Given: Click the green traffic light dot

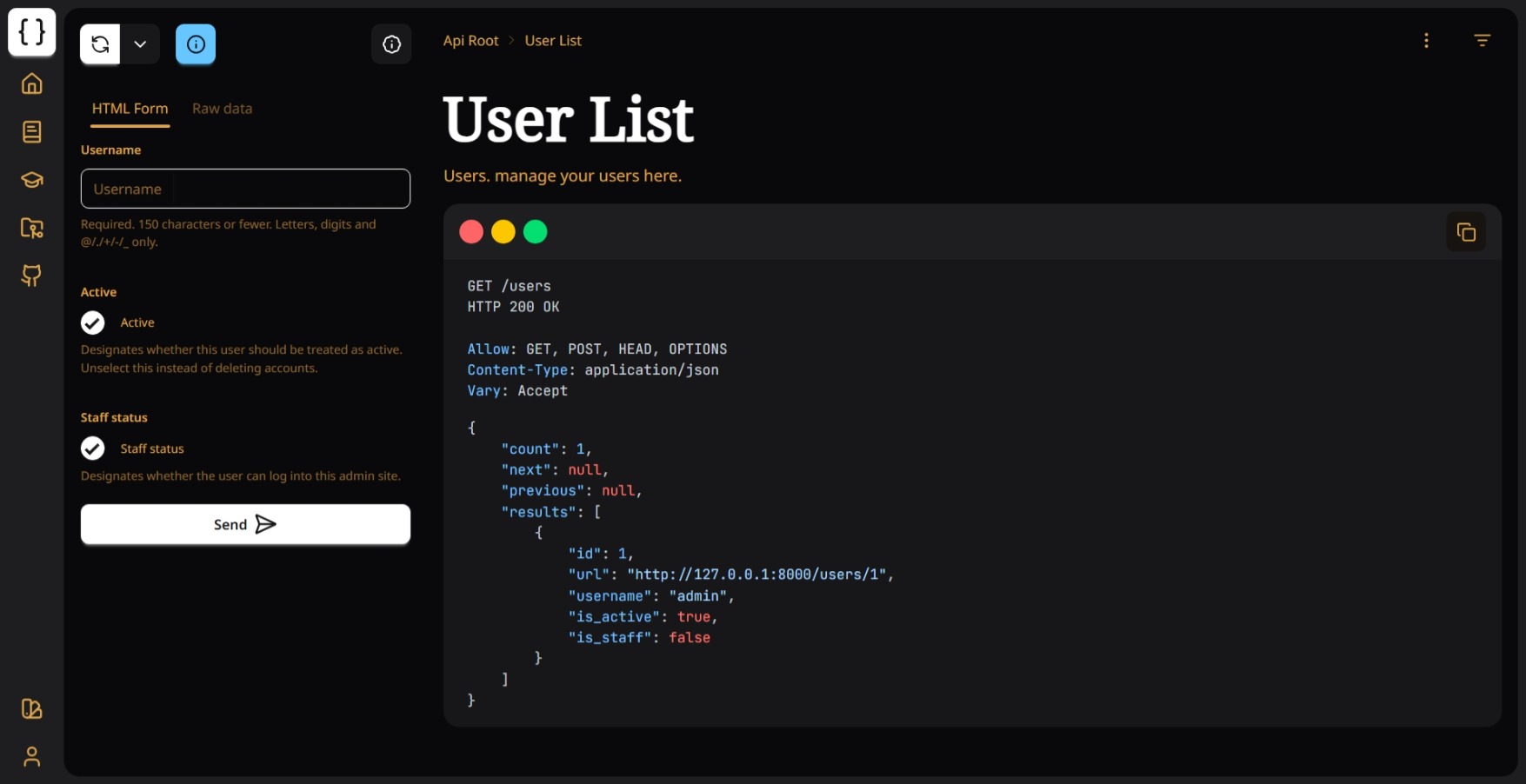Looking at the screenshot, I should (536, 231).
